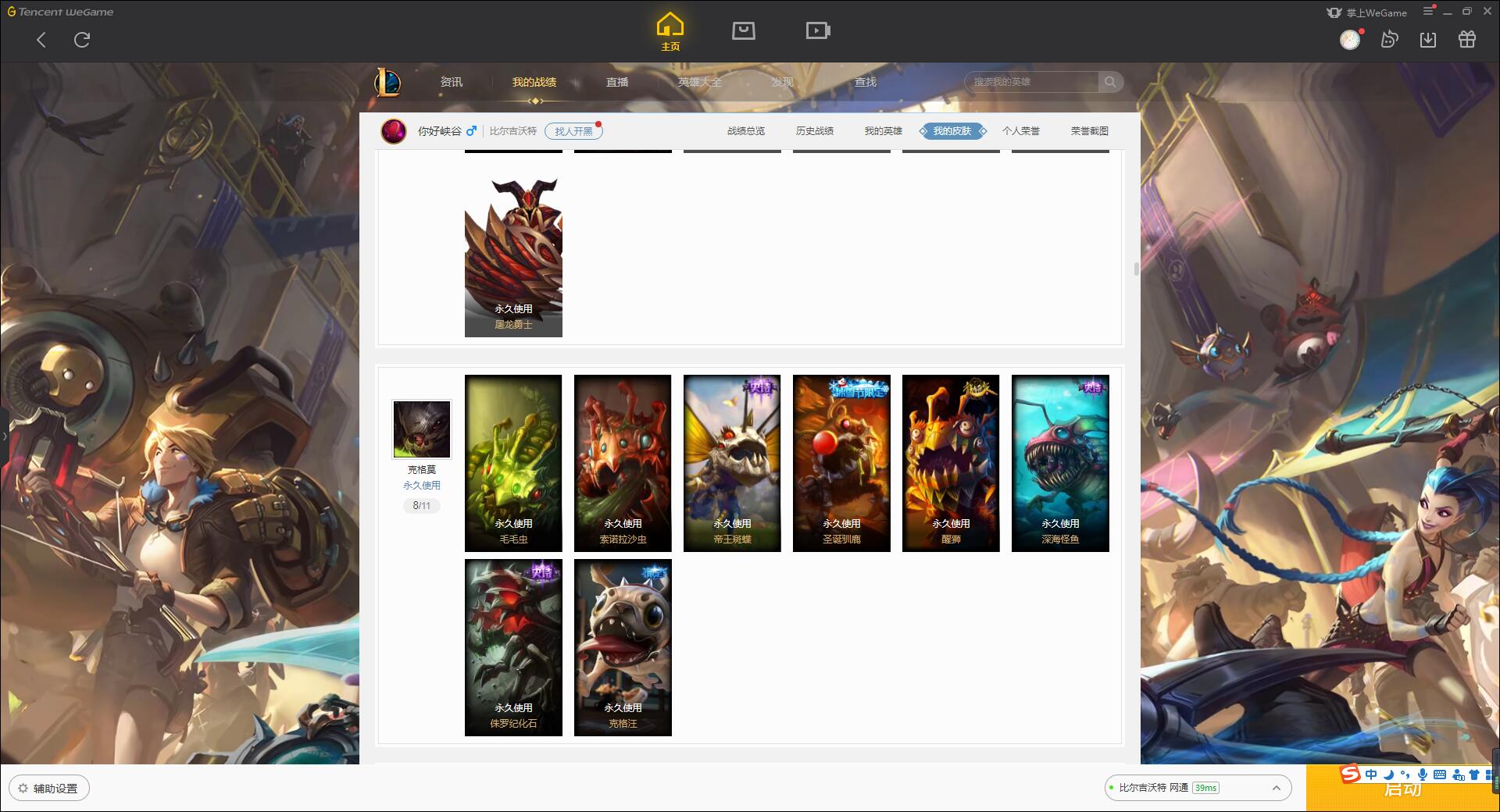The image size is (1500, 812).
Task: Open the 我的战绩 tab
Action: coord(534,82)
